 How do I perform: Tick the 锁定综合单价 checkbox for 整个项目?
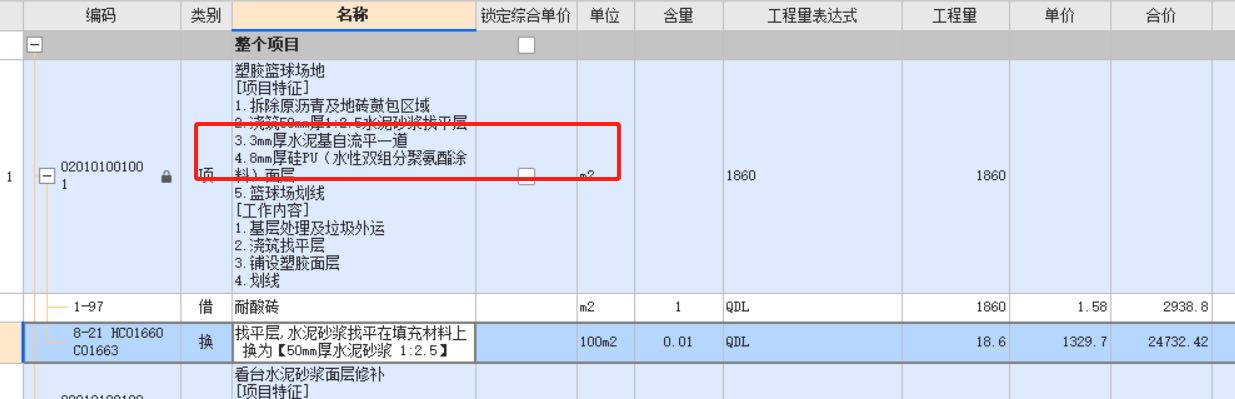tap(526, 45)
